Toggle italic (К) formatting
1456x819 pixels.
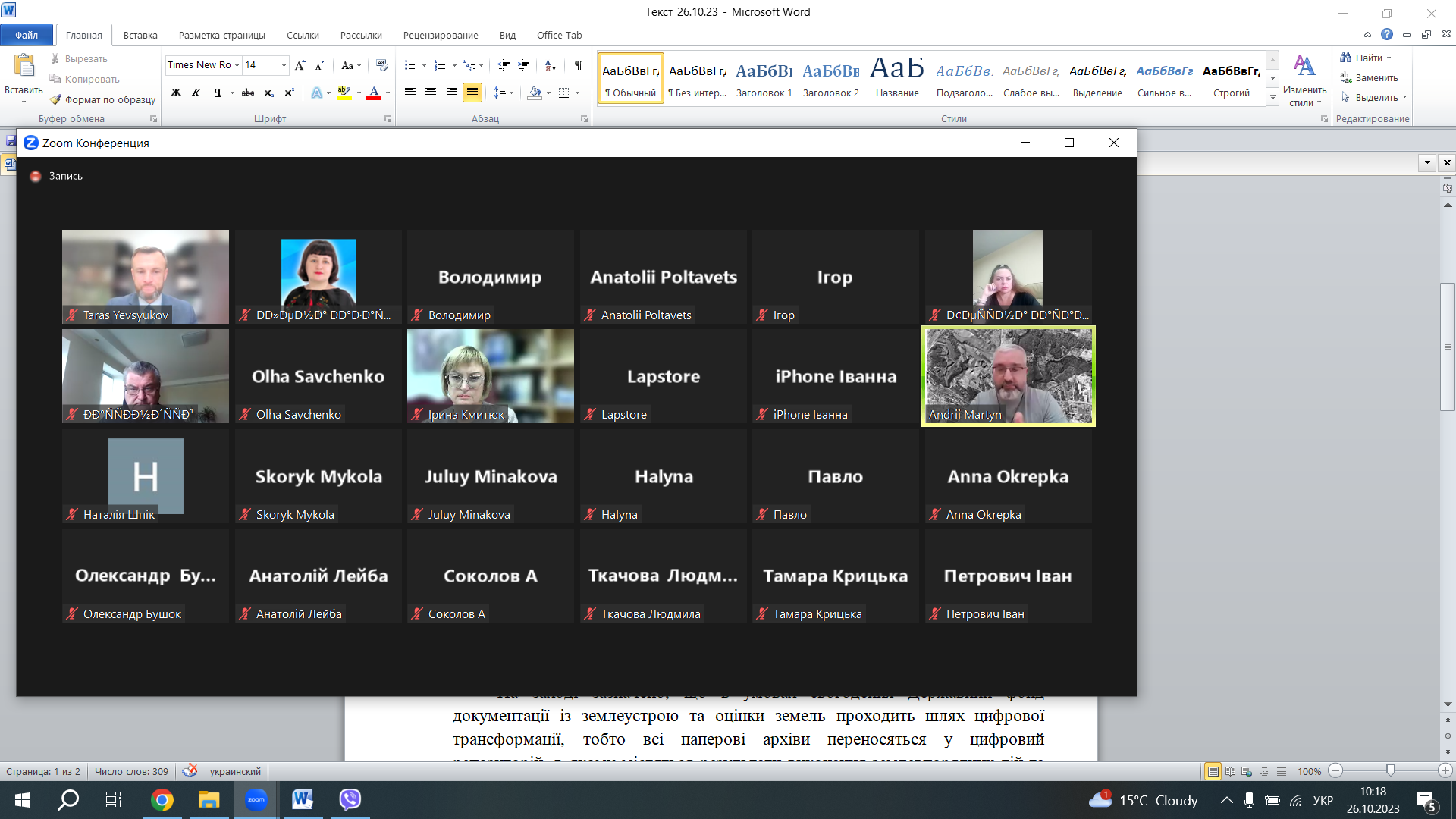pyautogui.click(x=196, y=93)
